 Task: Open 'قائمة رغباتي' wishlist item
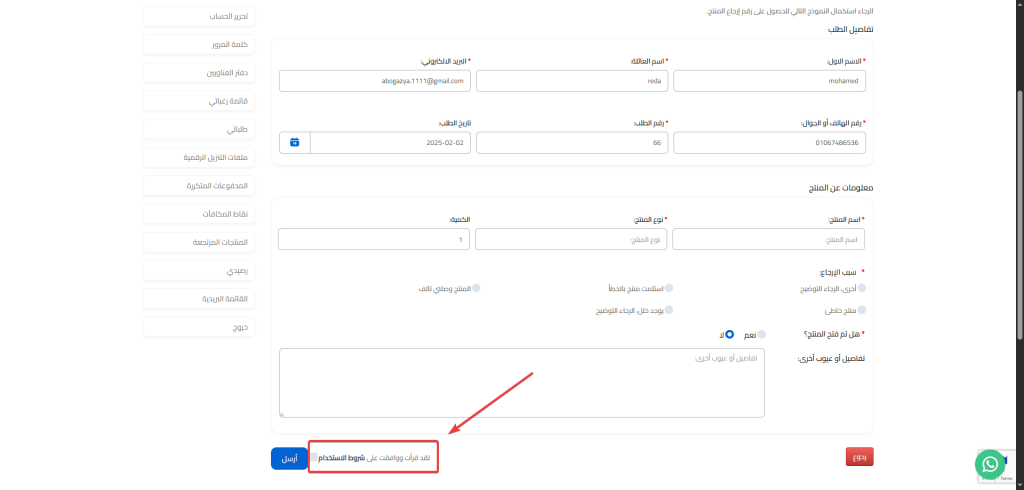click(x=197, y=101)
